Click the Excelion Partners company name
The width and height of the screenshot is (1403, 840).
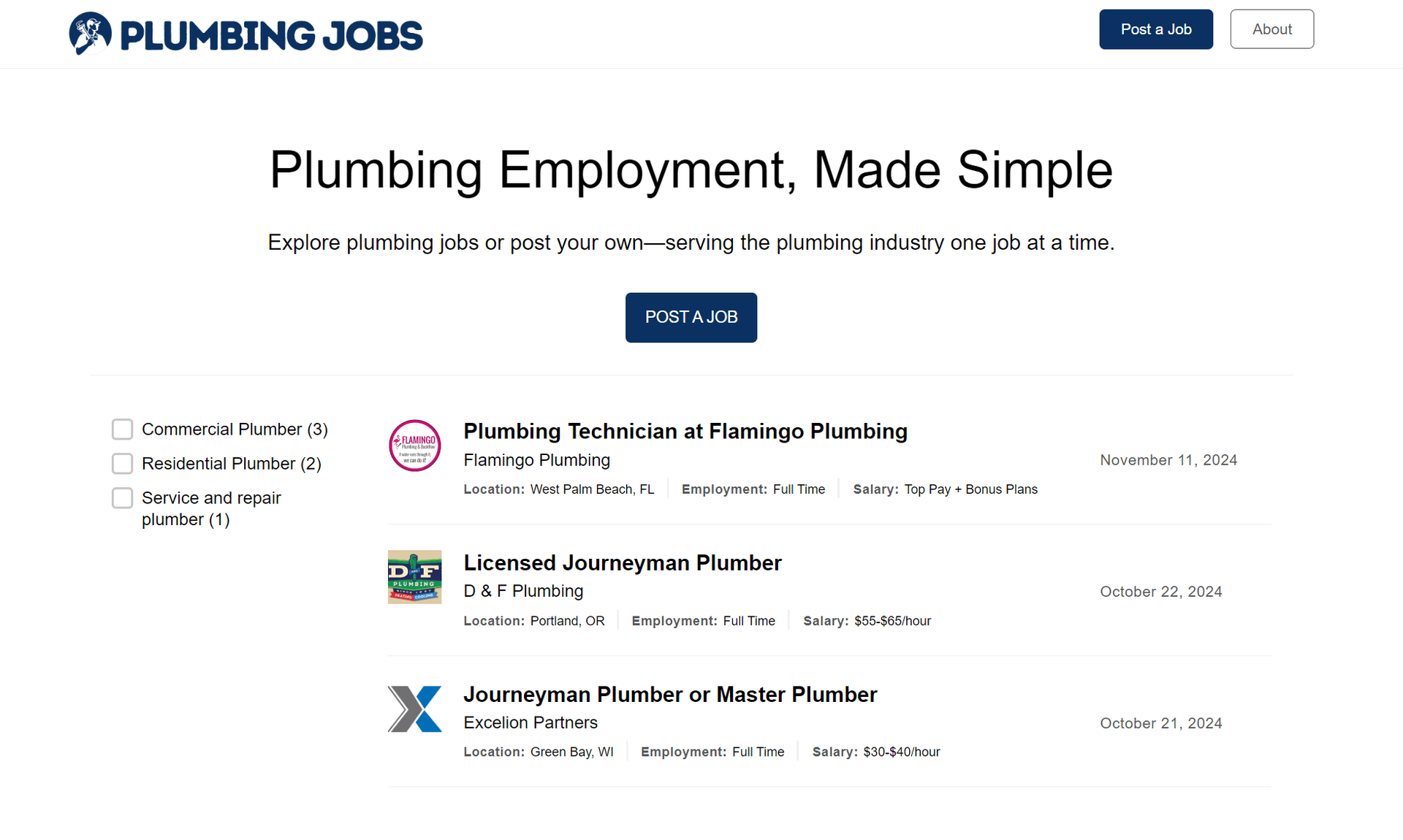531,722
